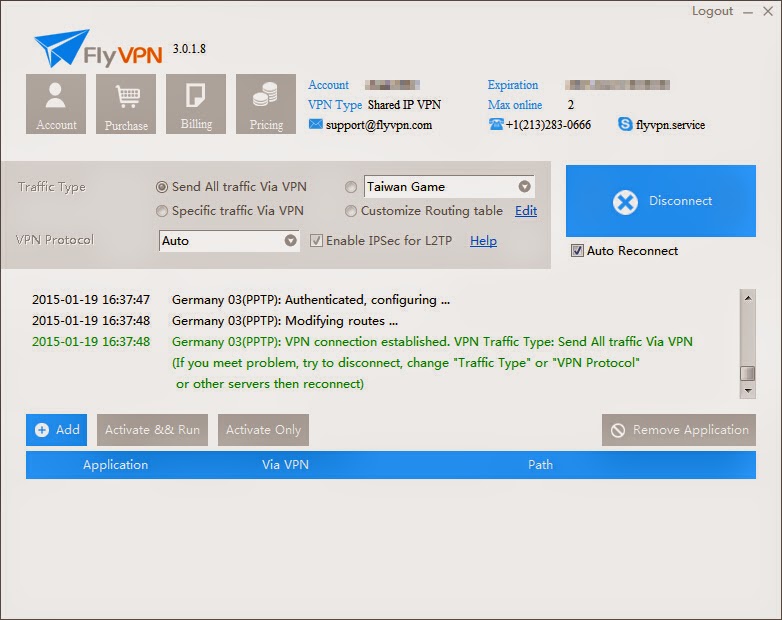Image resolution: width=782 pixels, height=620 pixels.
Task: Open the Account section icon
Action: point(56,104)
